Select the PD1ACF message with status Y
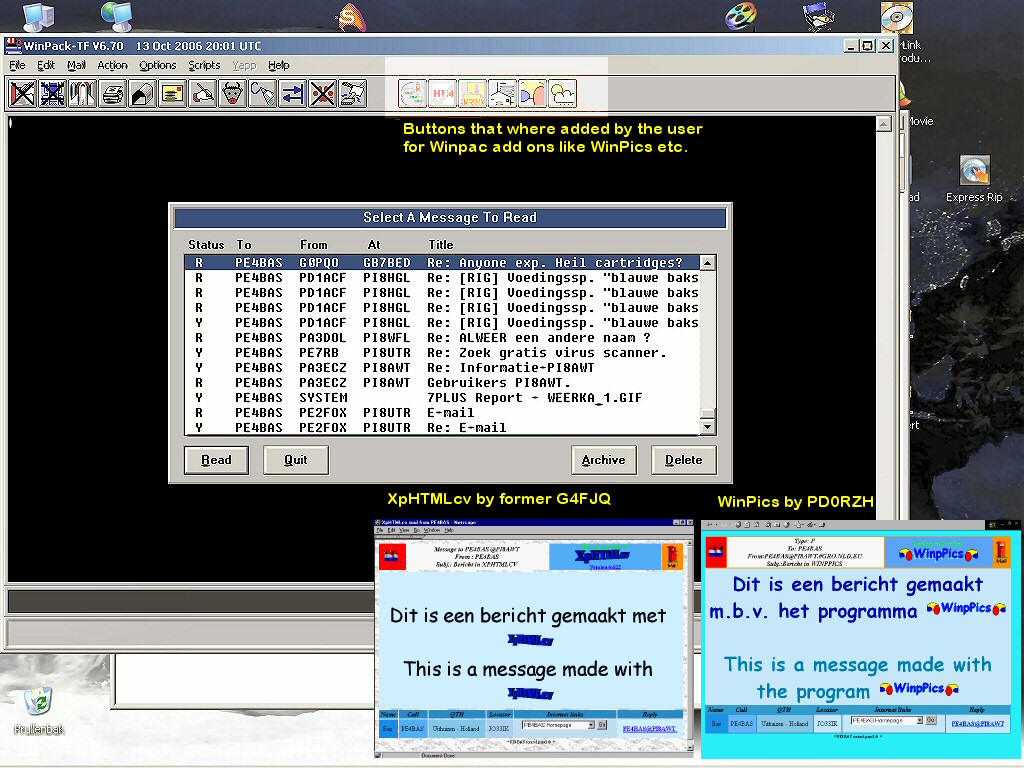This screenshot has width=1024, height=768. pos(441,323)
